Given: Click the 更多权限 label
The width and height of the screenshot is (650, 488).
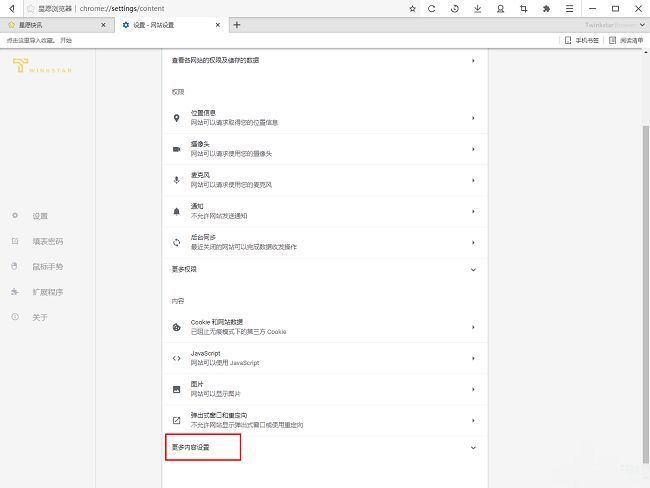Looking at the screenshot, I should tap(184, 269).
